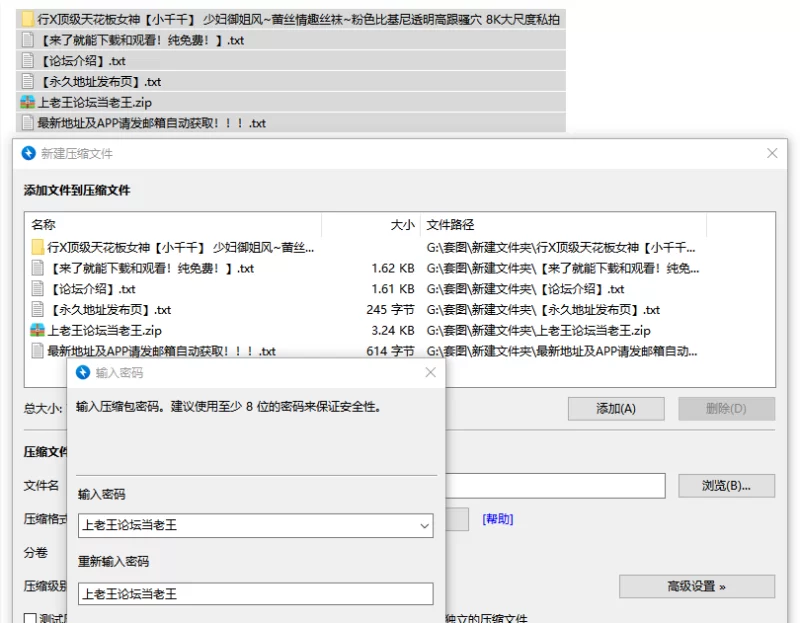Select 【论坛介绍】.txt name in dialog table
800x623 pixels.
click(x=92, y=289)
